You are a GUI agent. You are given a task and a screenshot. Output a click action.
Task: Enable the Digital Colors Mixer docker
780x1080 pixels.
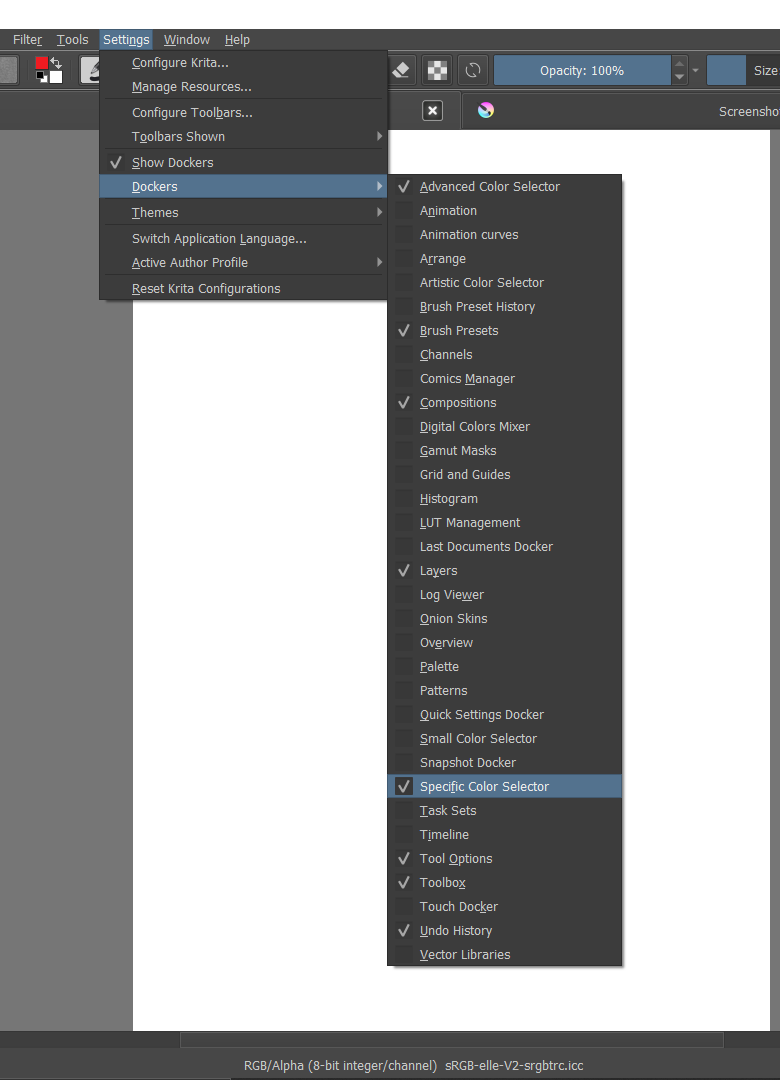tap(504, 426)
